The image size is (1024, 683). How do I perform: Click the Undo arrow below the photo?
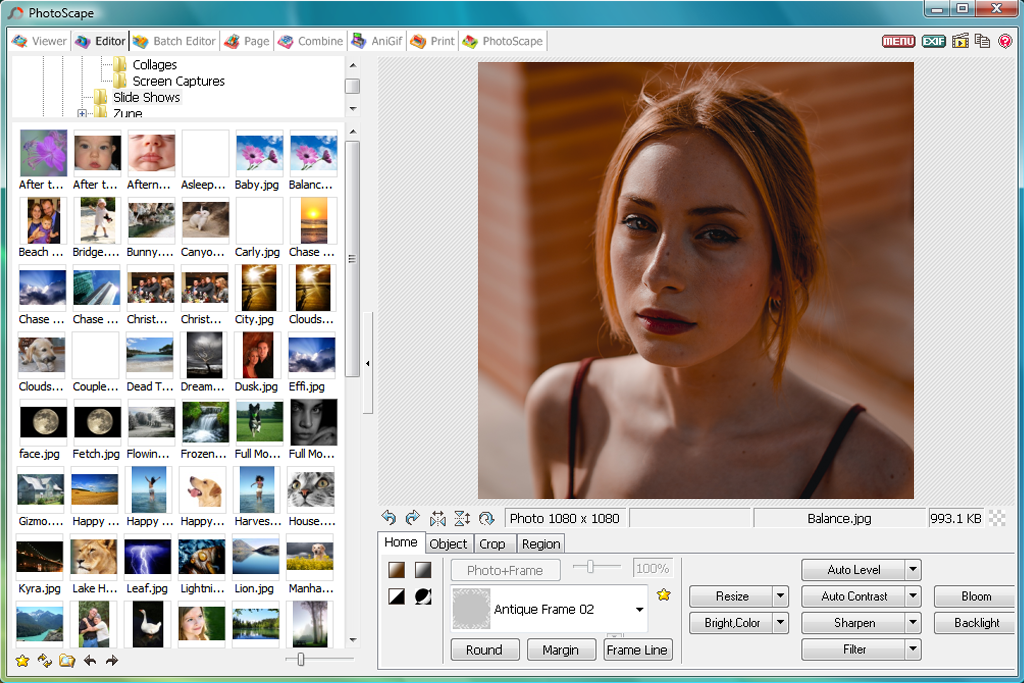point(389,518)
